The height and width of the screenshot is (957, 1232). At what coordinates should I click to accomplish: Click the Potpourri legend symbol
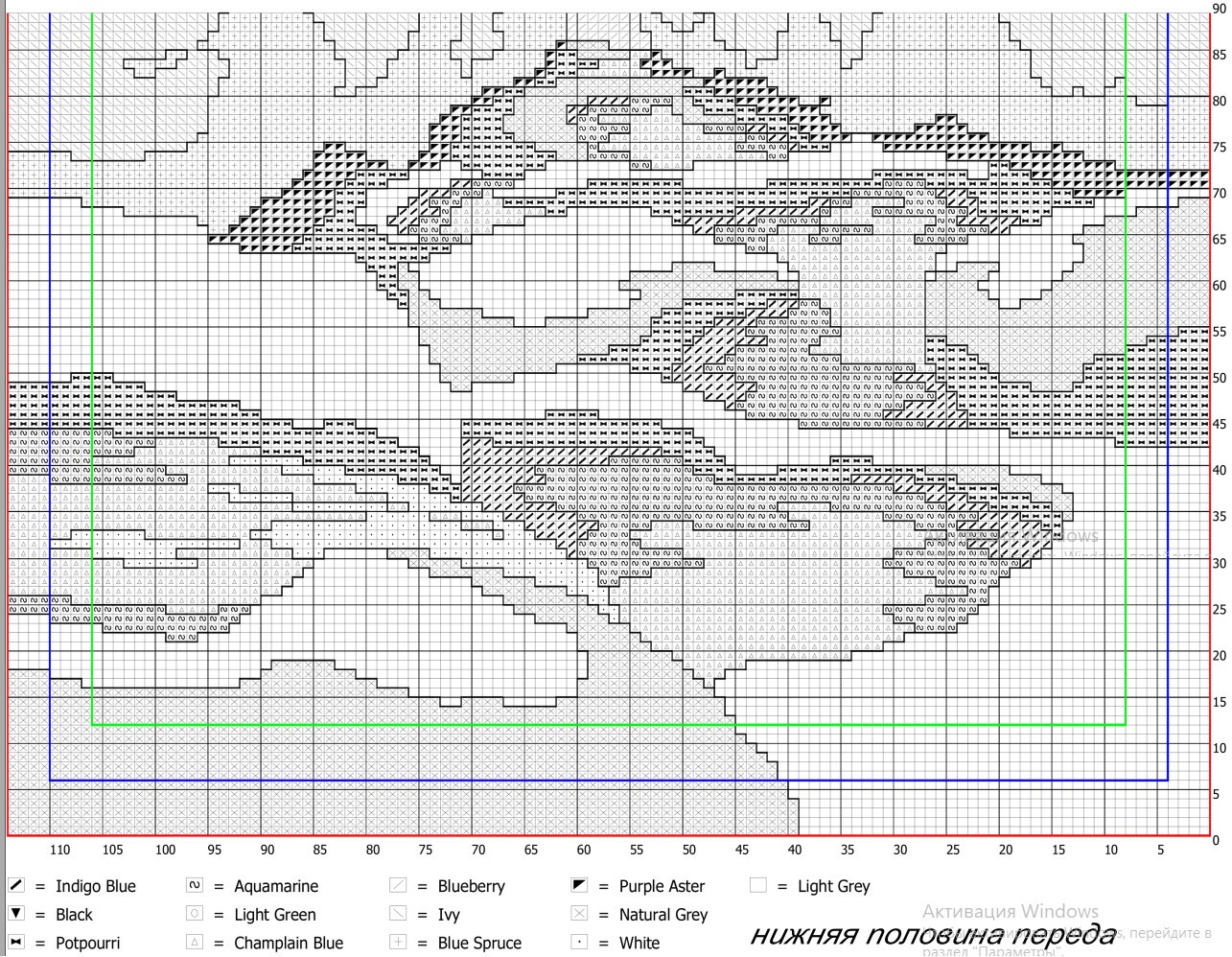pos(16,942)
